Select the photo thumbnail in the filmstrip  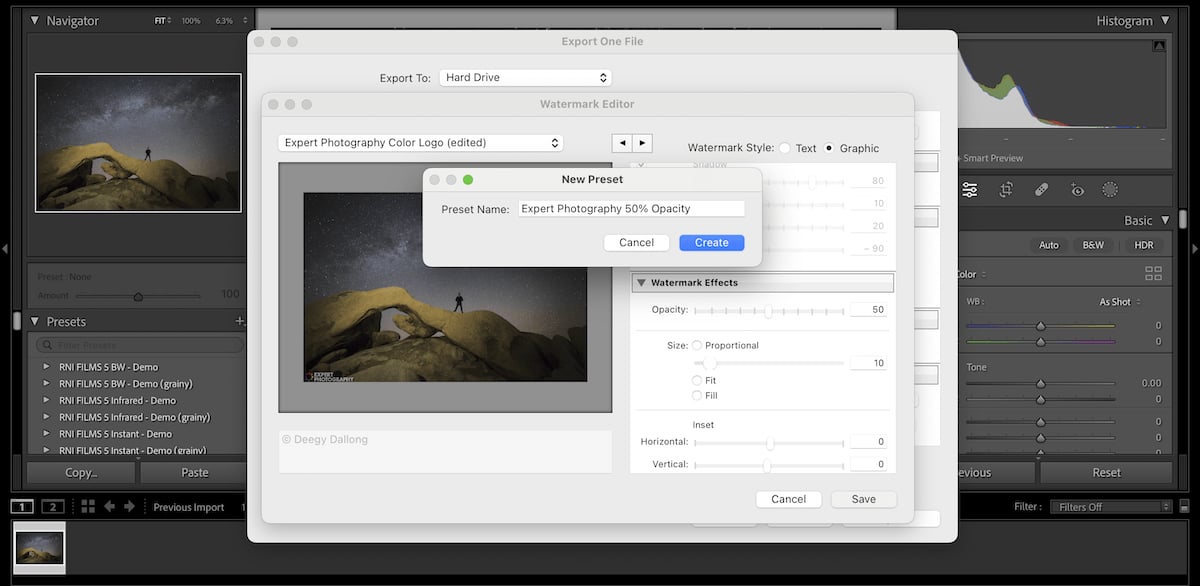(38, 548)
